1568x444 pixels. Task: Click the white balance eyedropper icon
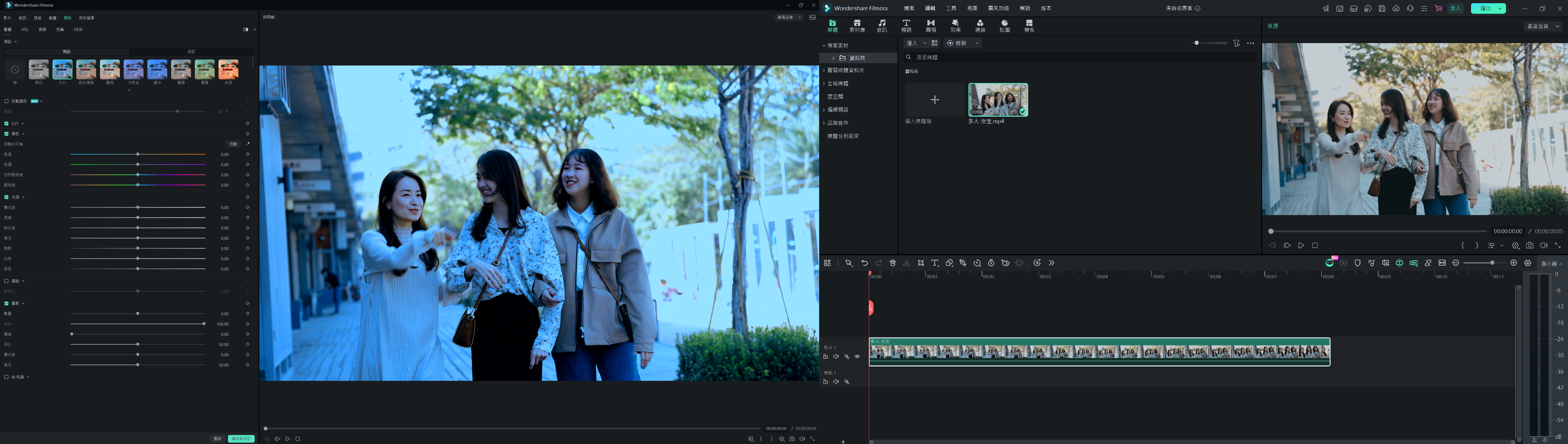pyautogui.click(x=248, y=144)
